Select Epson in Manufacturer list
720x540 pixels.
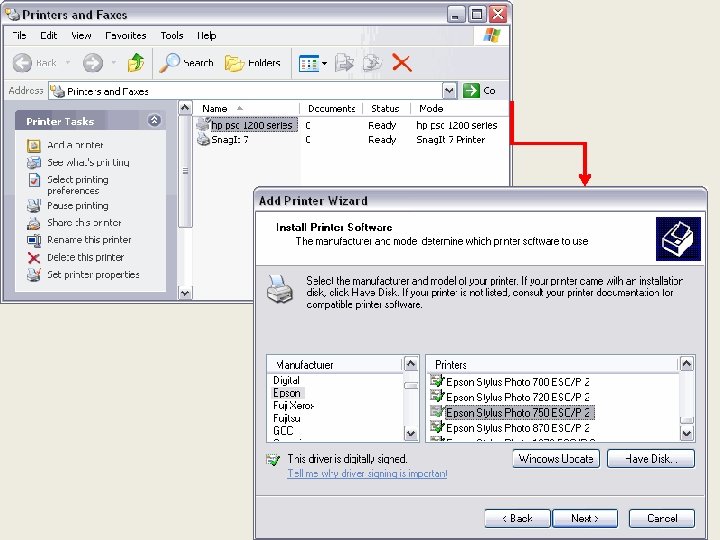point(287,393)
